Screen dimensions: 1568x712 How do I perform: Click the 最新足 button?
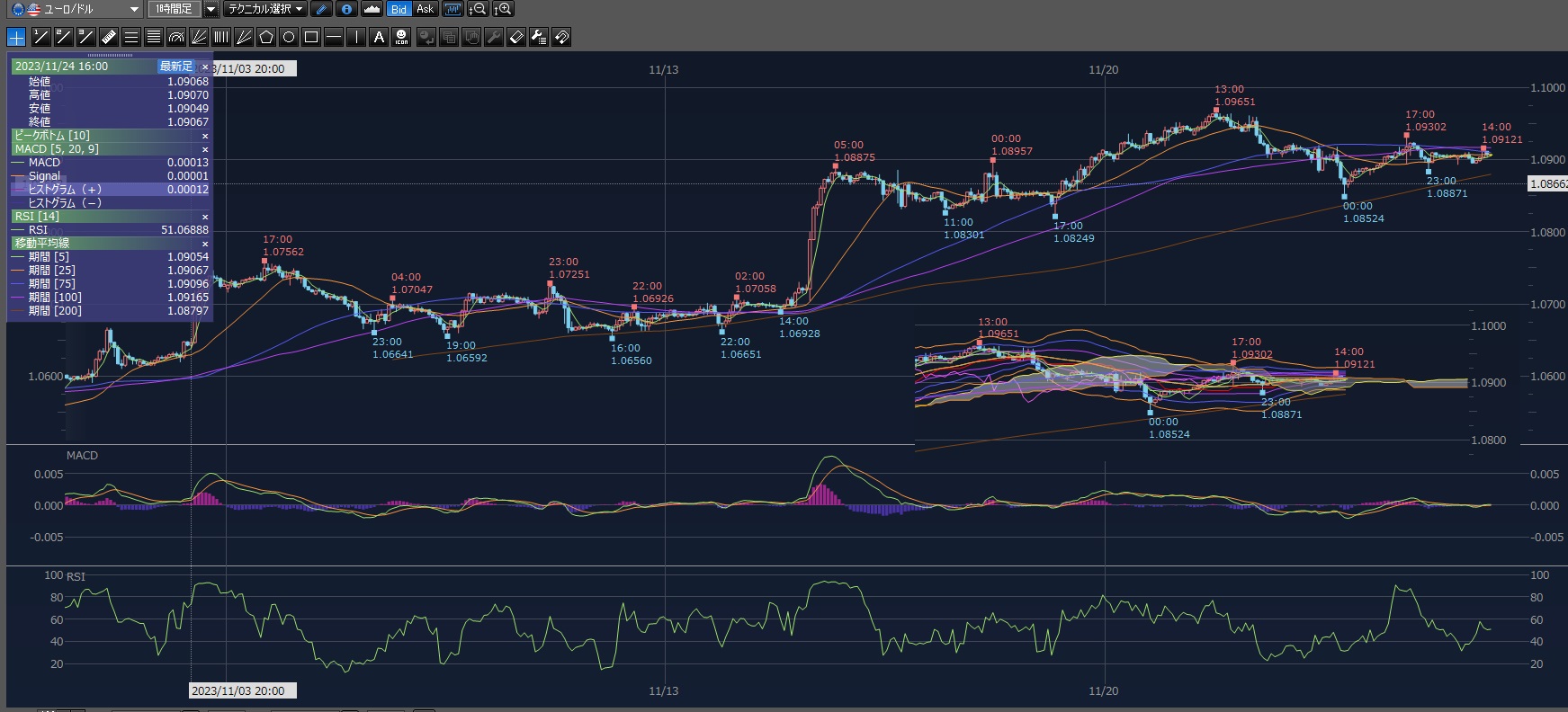coord(175,67)
